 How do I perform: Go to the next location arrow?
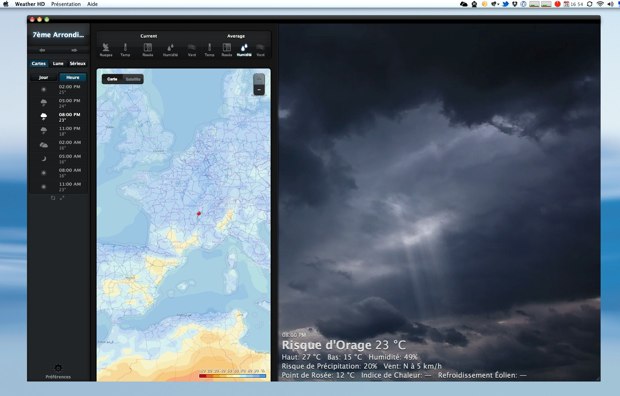(x=74, y=50)
